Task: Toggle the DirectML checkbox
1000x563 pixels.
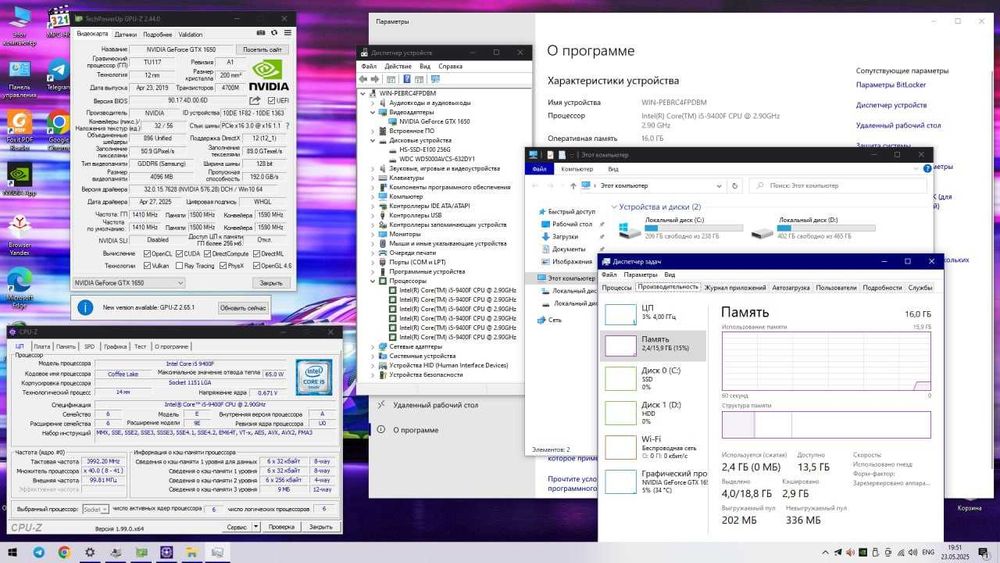Action: click(256, 254)
